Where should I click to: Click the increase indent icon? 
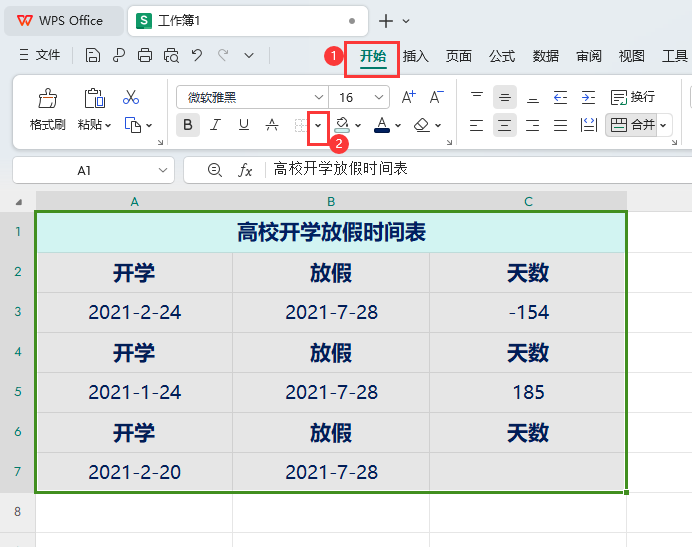tap(588, 97)
